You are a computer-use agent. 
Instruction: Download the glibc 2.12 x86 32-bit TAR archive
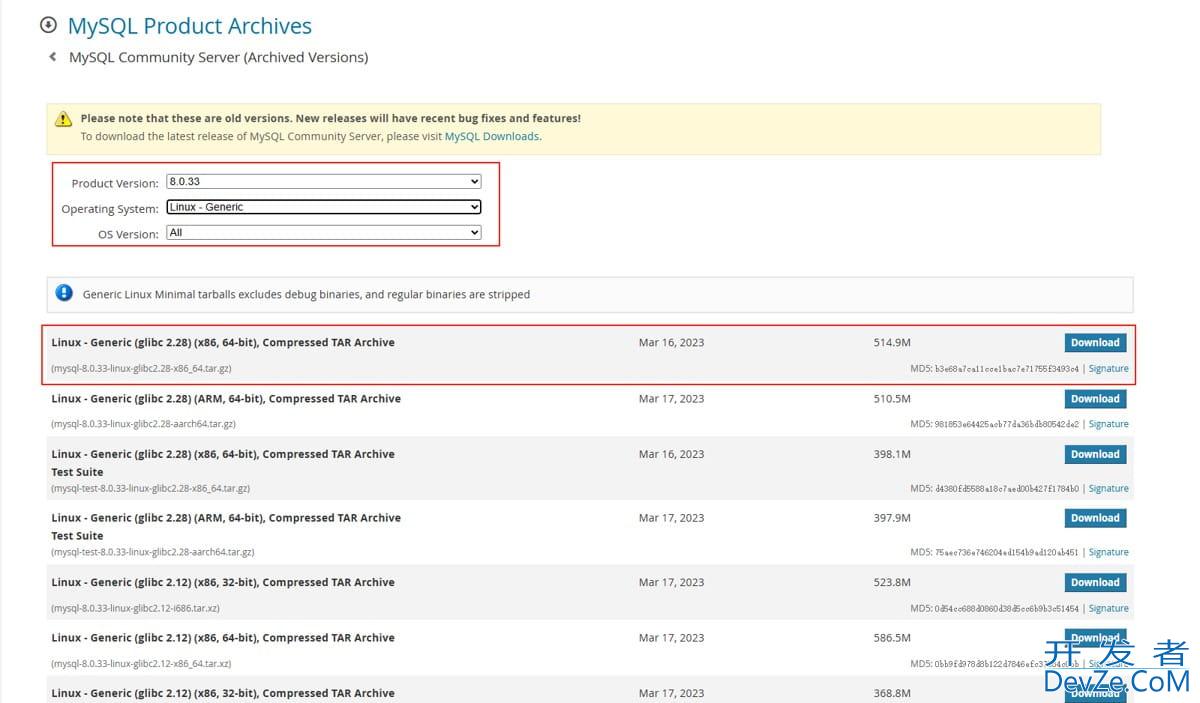pyautogui.click(x=1095, y=582)
